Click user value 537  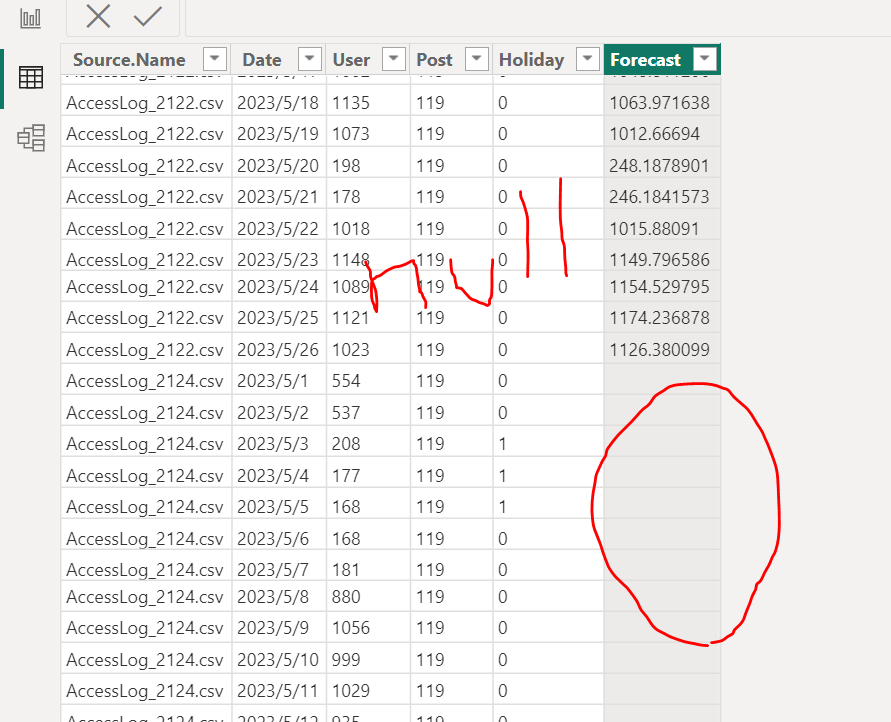[x=346, y=412]
